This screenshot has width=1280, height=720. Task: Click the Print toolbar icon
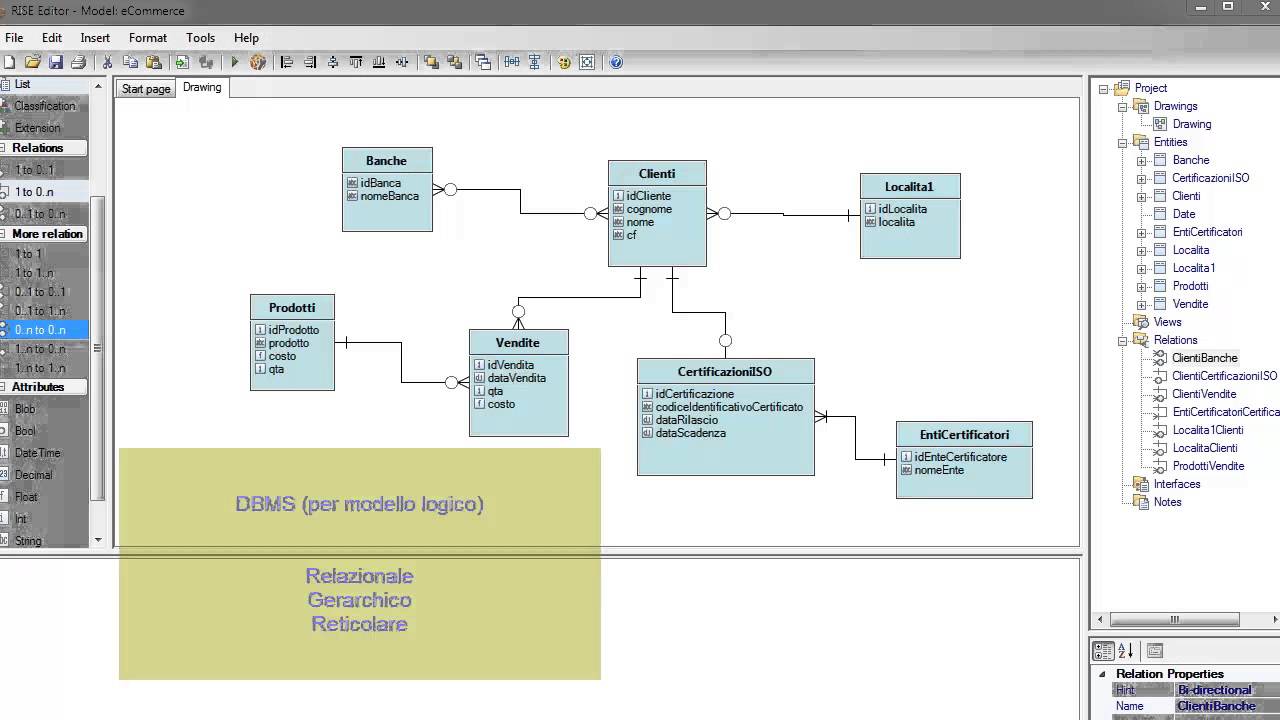coord(78,62)
